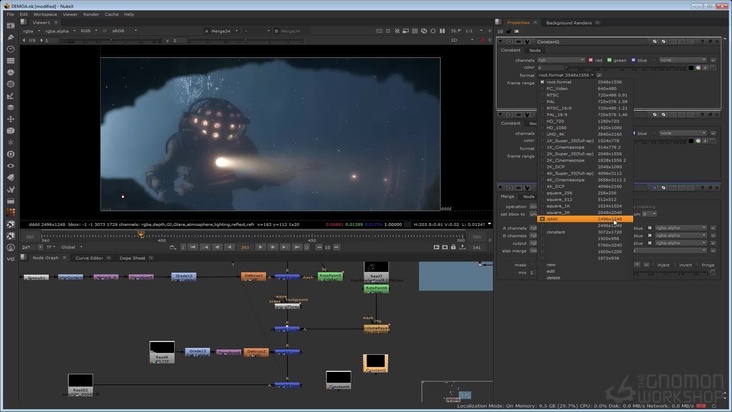
Task: Switch to the Curve Editor tab
Action: click(x=89, y=258)
